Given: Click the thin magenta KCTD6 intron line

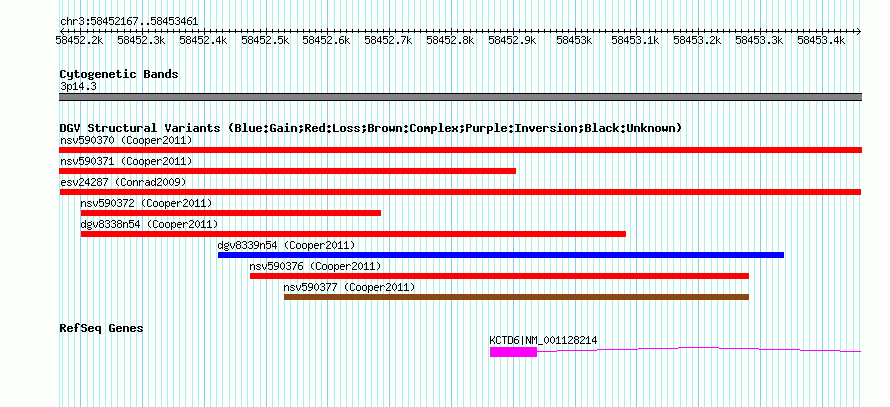Looking at the screenshot, I should point(699,350).
